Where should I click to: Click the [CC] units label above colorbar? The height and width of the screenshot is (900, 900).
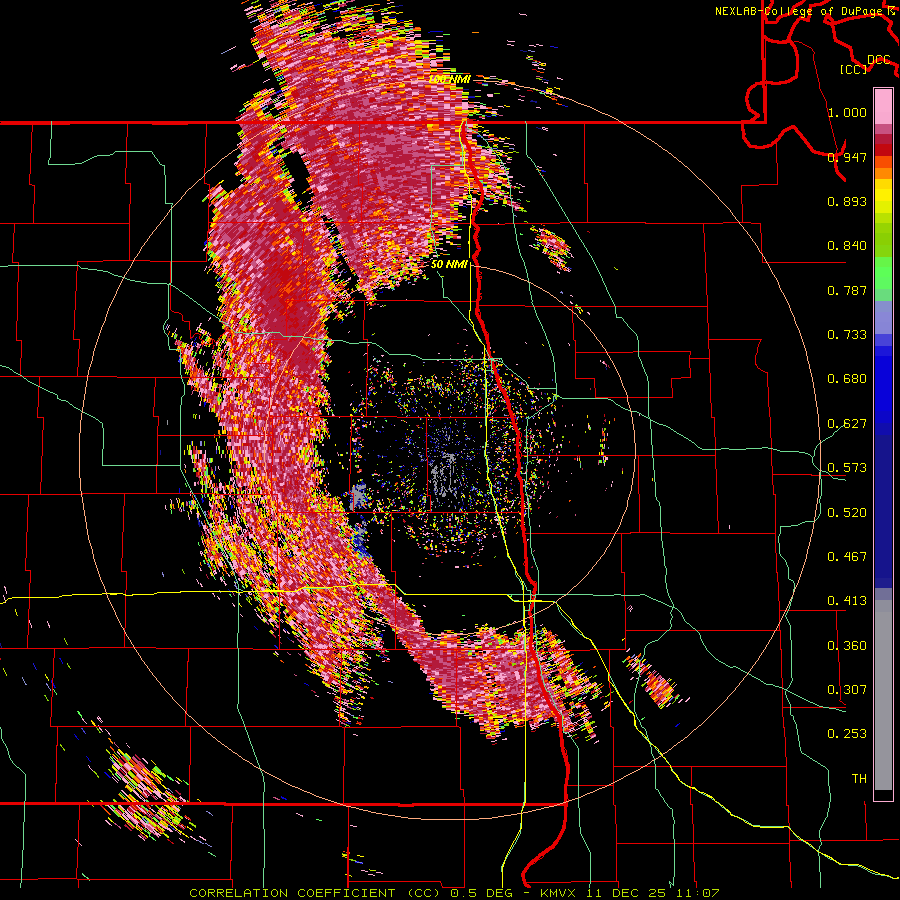(x=853, y=69)
